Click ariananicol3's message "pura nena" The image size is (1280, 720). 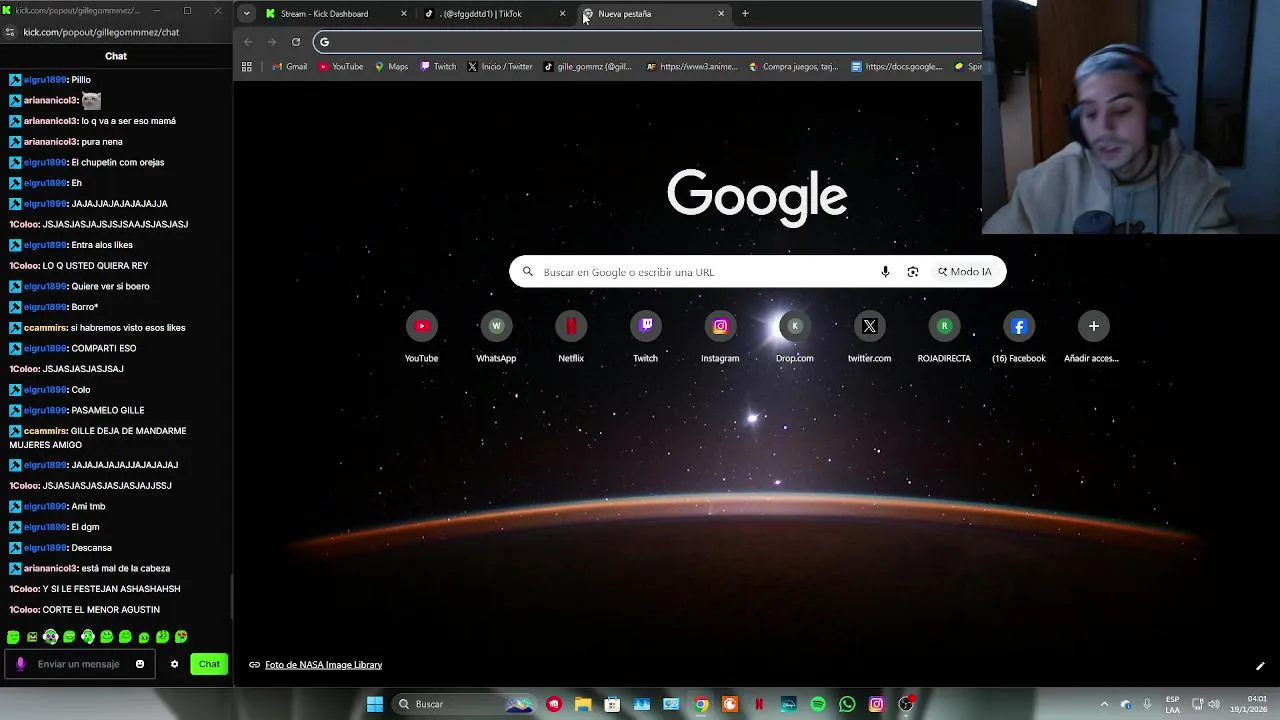click(102, 142)
